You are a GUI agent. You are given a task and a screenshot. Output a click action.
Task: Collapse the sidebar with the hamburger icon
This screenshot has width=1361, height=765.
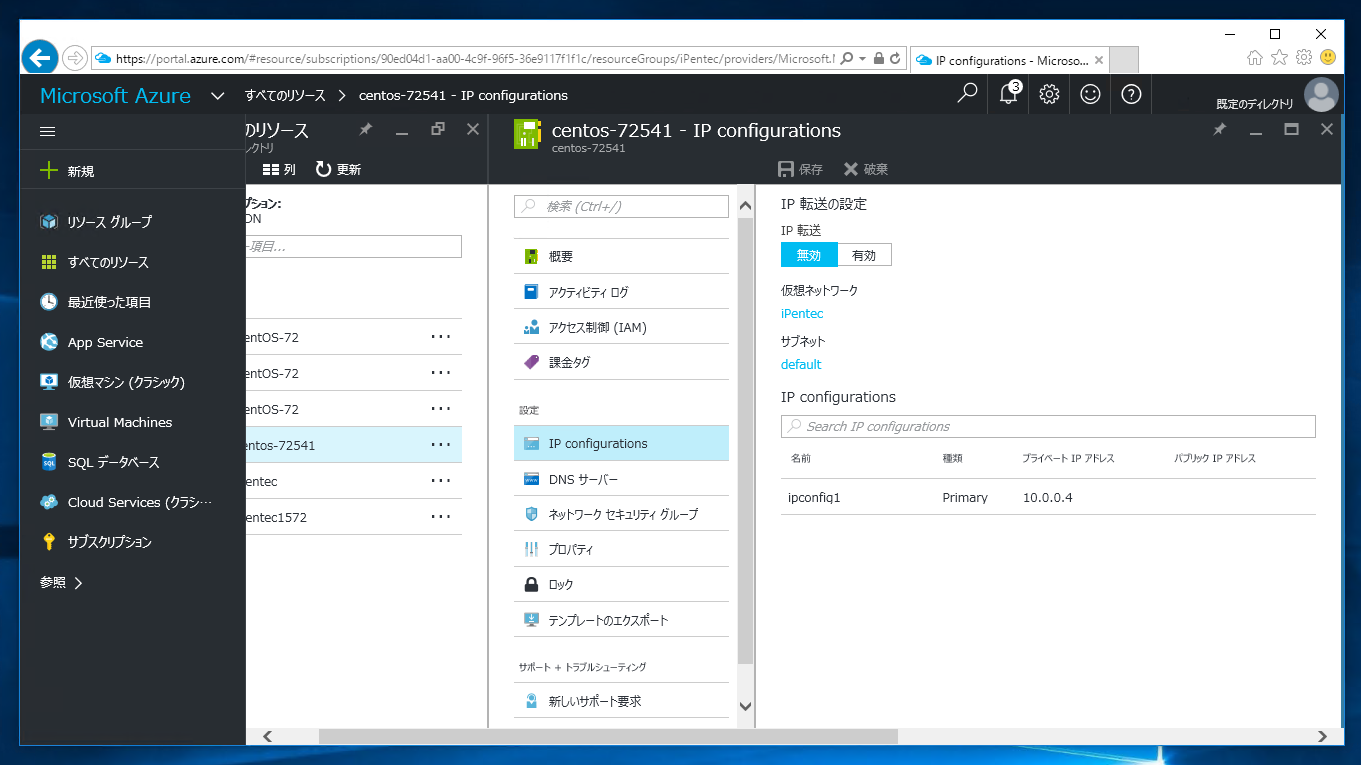coord(47,131)
